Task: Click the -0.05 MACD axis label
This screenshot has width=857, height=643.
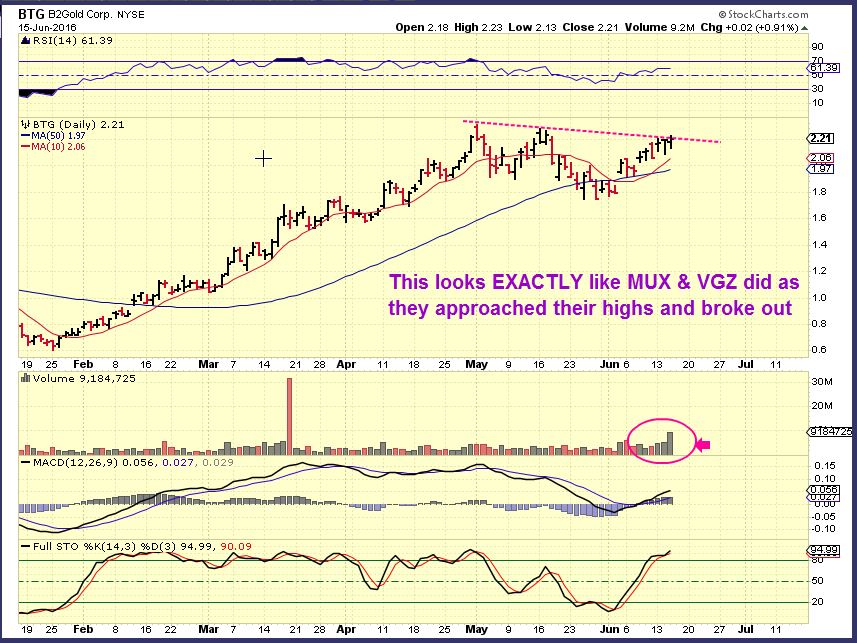Action: click(823, 517)
